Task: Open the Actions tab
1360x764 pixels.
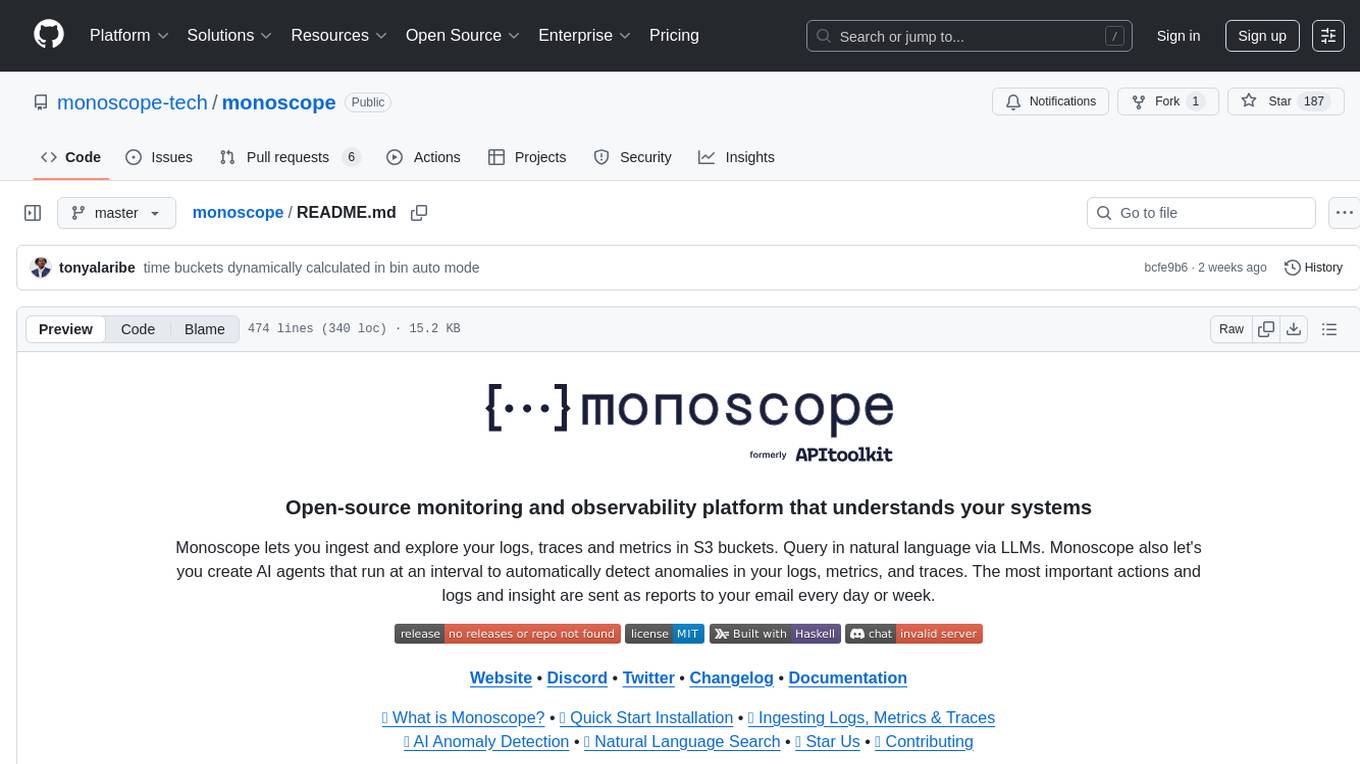Action: [x=423, y=157]
